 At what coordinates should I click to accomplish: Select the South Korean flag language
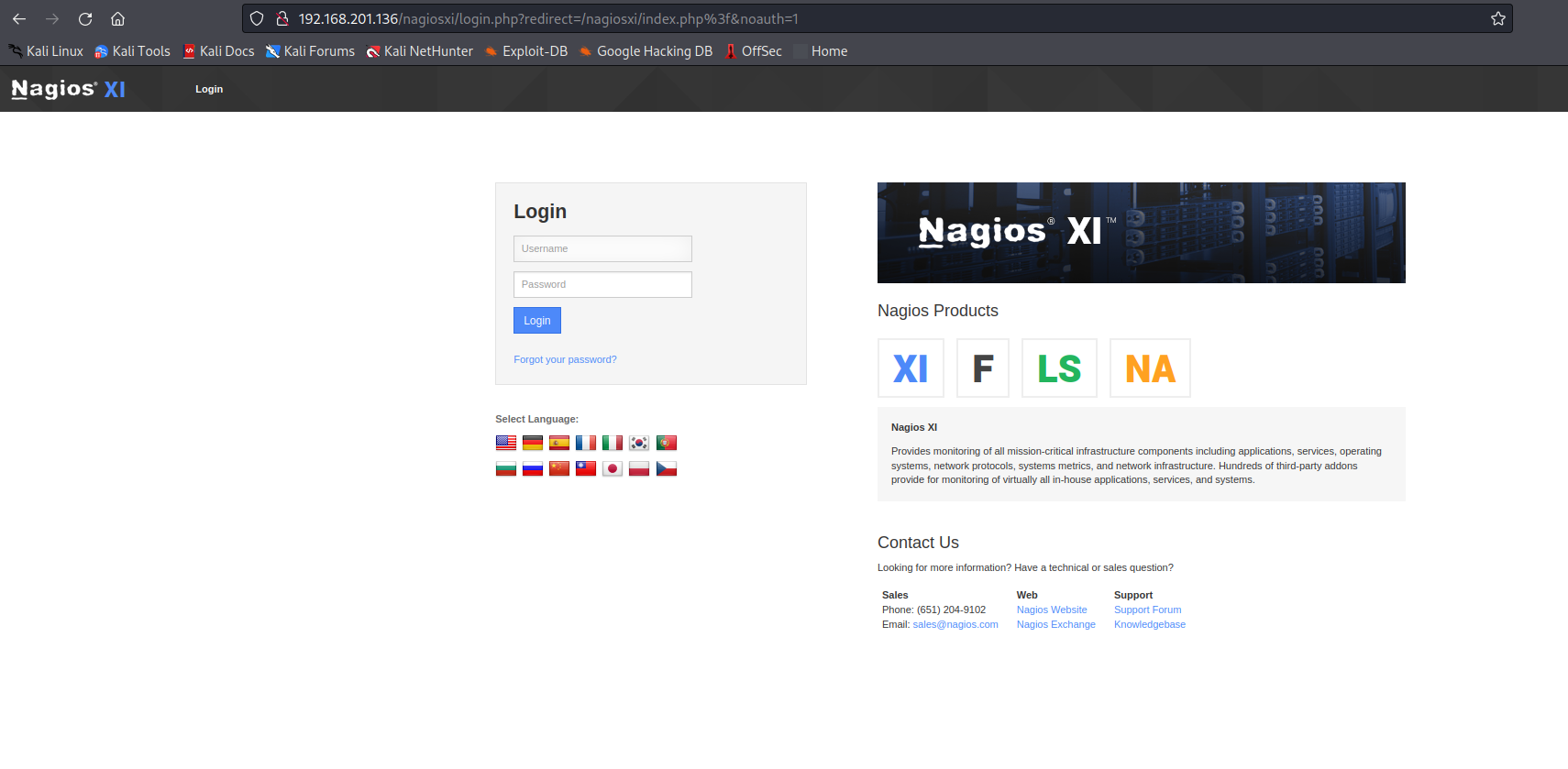point(639,443)
